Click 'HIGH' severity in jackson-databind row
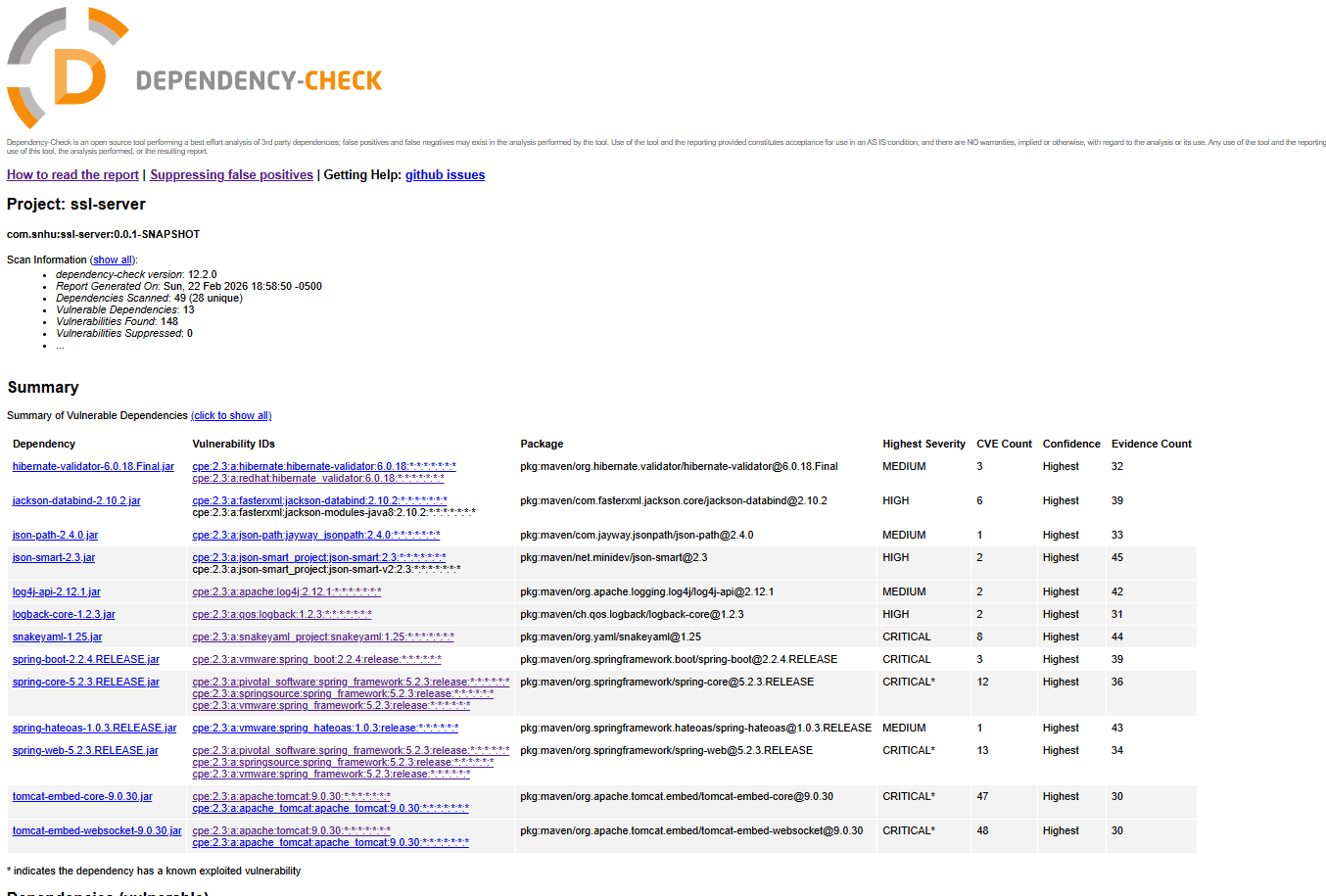Viewport: 1326px width, 896px height. tap(896, 501)
